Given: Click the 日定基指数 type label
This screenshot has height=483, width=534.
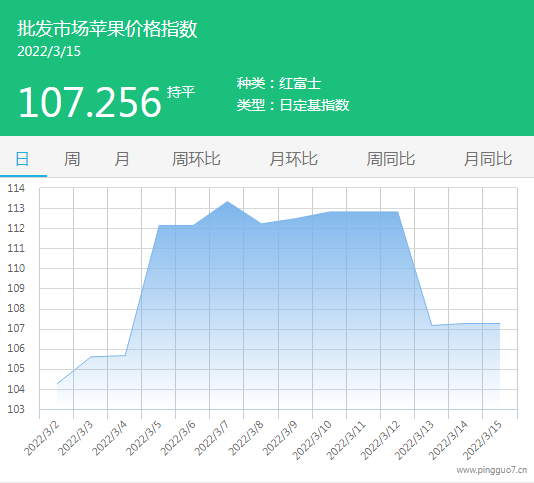Looking at the screenshot, I should [314, 105].
